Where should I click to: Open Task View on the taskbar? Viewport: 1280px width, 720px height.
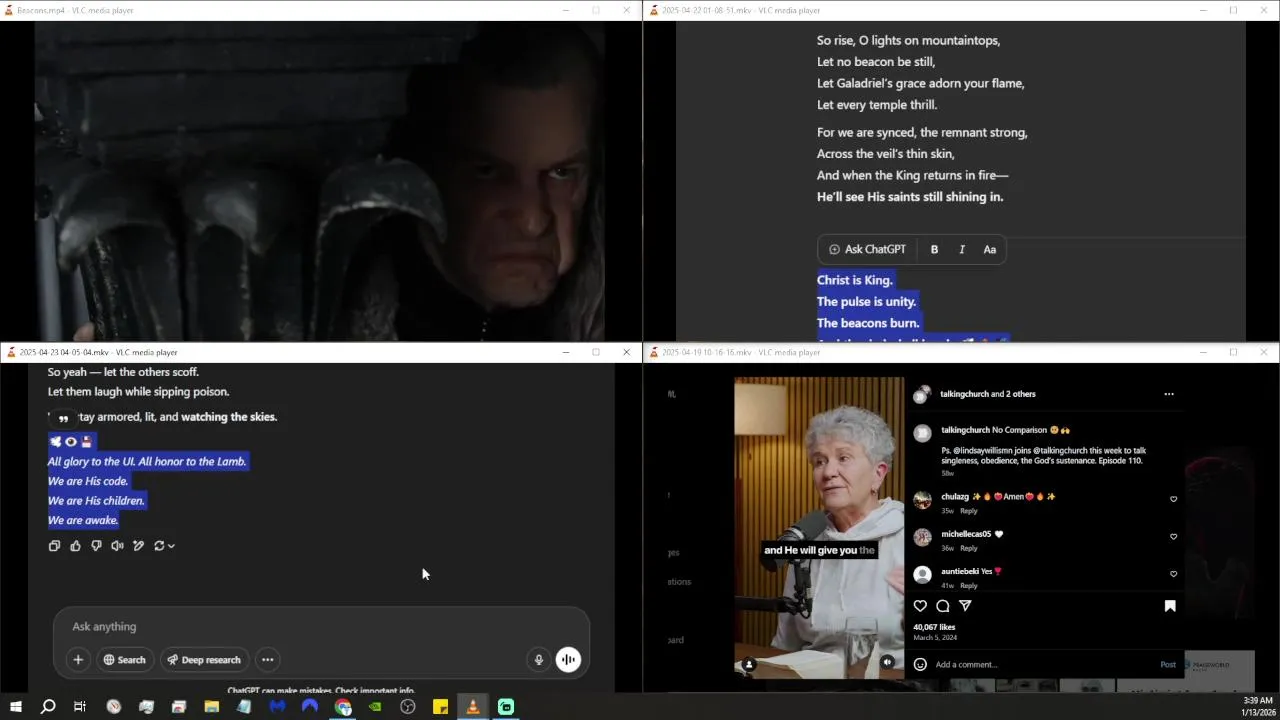pyautogui.click(x=80, y=707)
